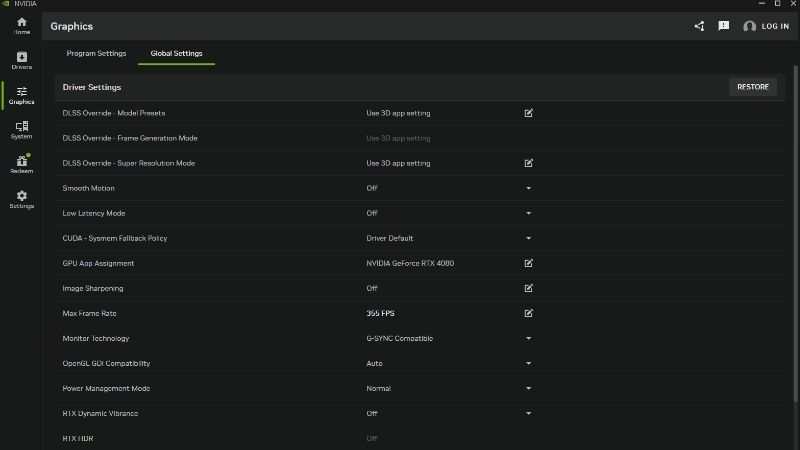Click the NVIDIA logo in title bar
This screenshot has height=450, width=800.
tap(6, 4)
